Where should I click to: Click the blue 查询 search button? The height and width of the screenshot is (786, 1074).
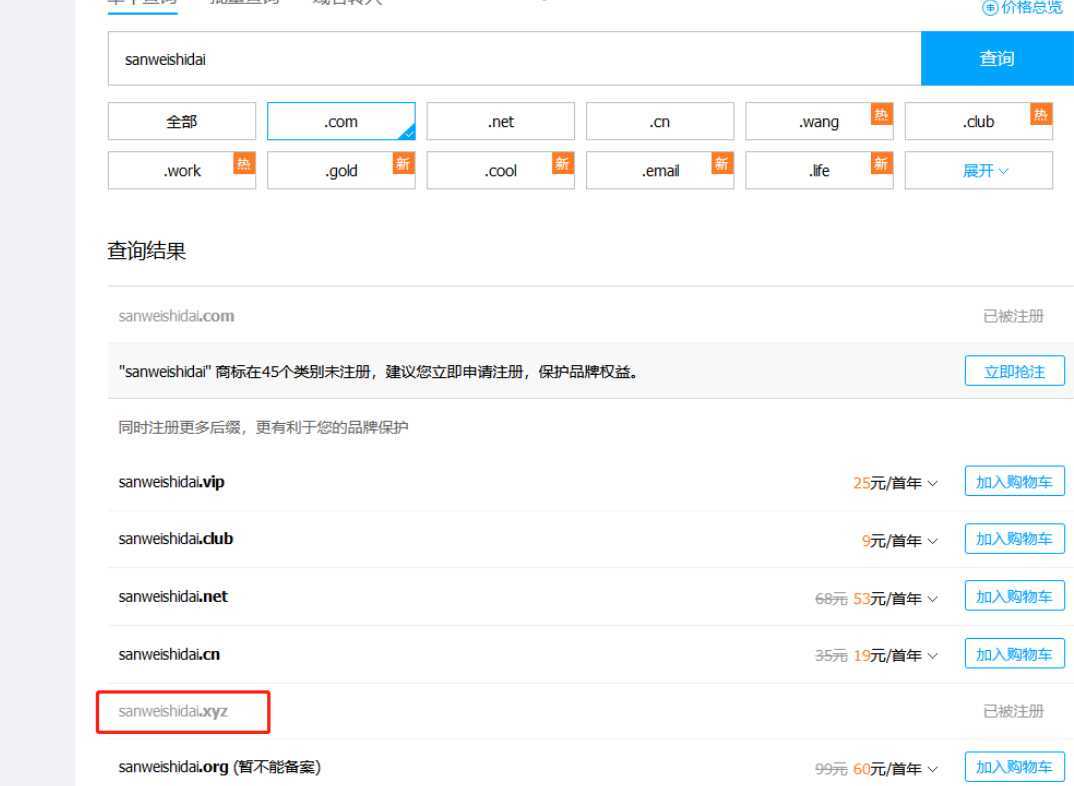tap(997, 59)
